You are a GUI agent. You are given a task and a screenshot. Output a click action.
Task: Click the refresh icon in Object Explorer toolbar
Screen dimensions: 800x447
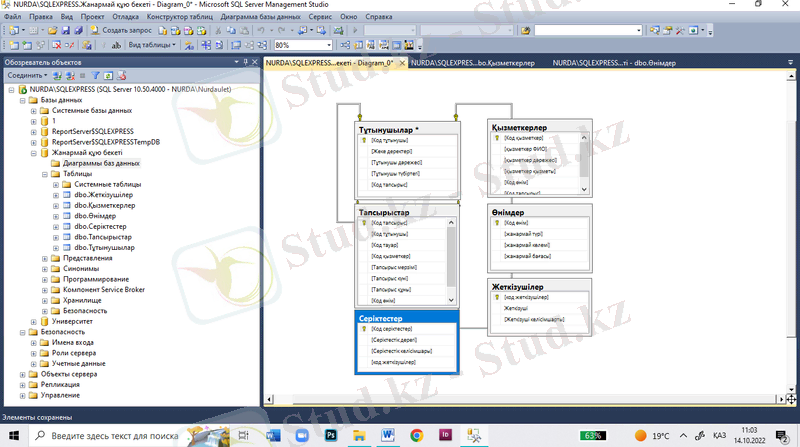108,75
